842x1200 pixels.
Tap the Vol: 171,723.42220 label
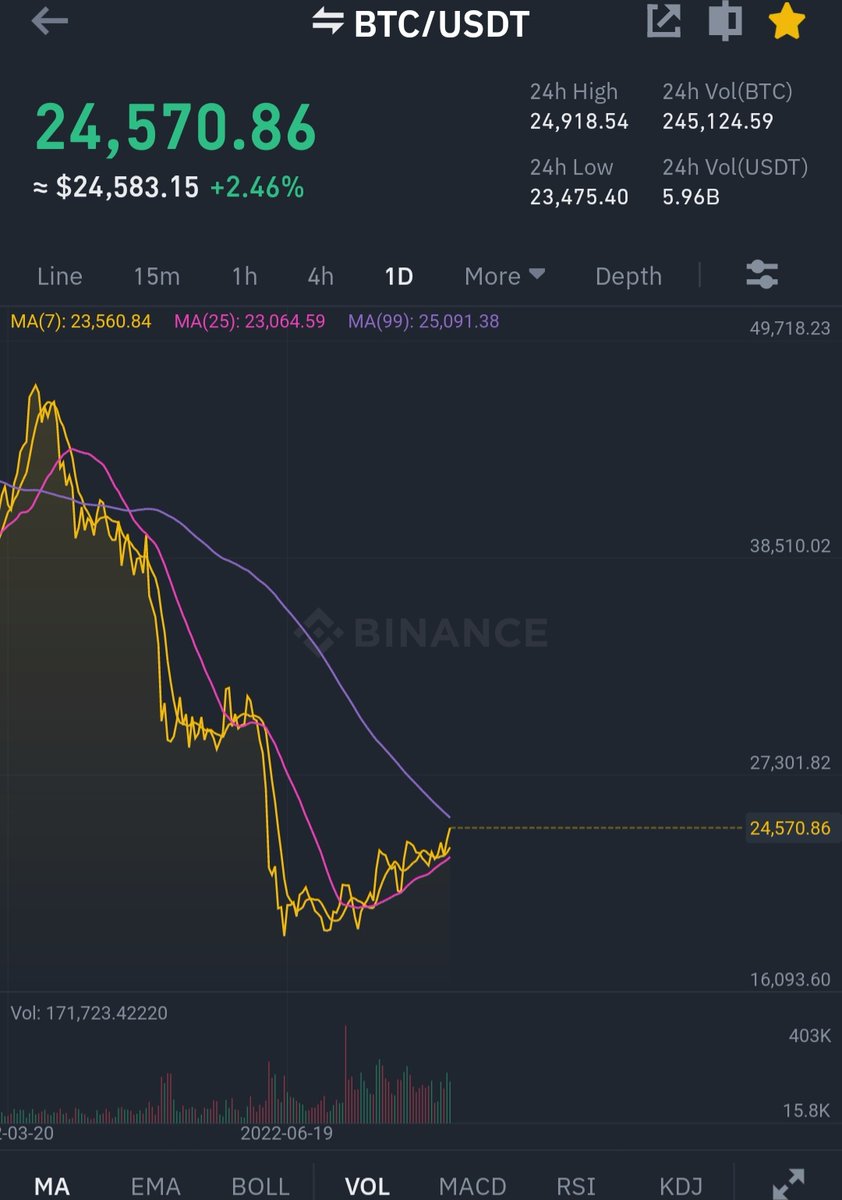click(89, 1013)
